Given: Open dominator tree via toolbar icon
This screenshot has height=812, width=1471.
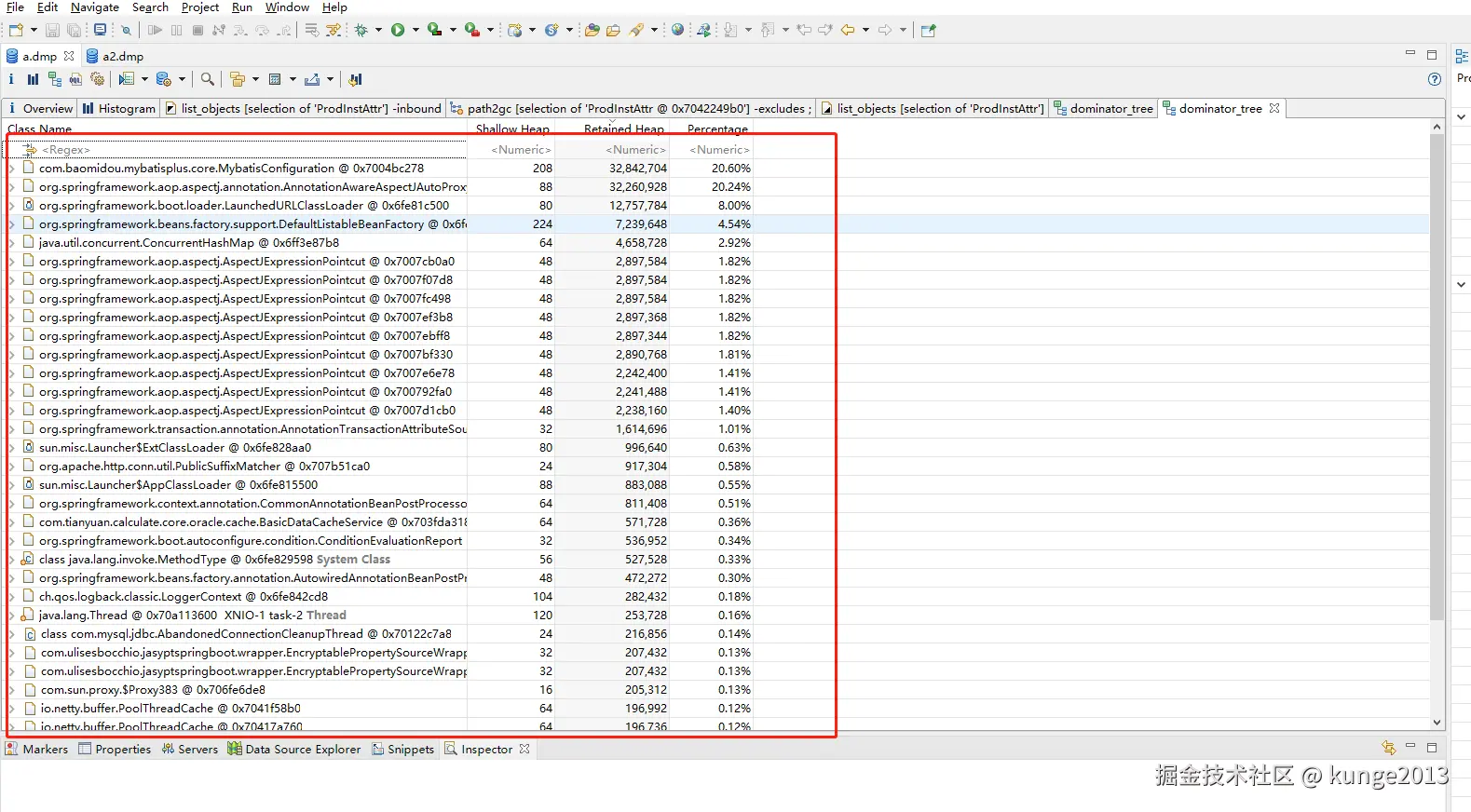Looking at the screenshot, I should point(55,79).
